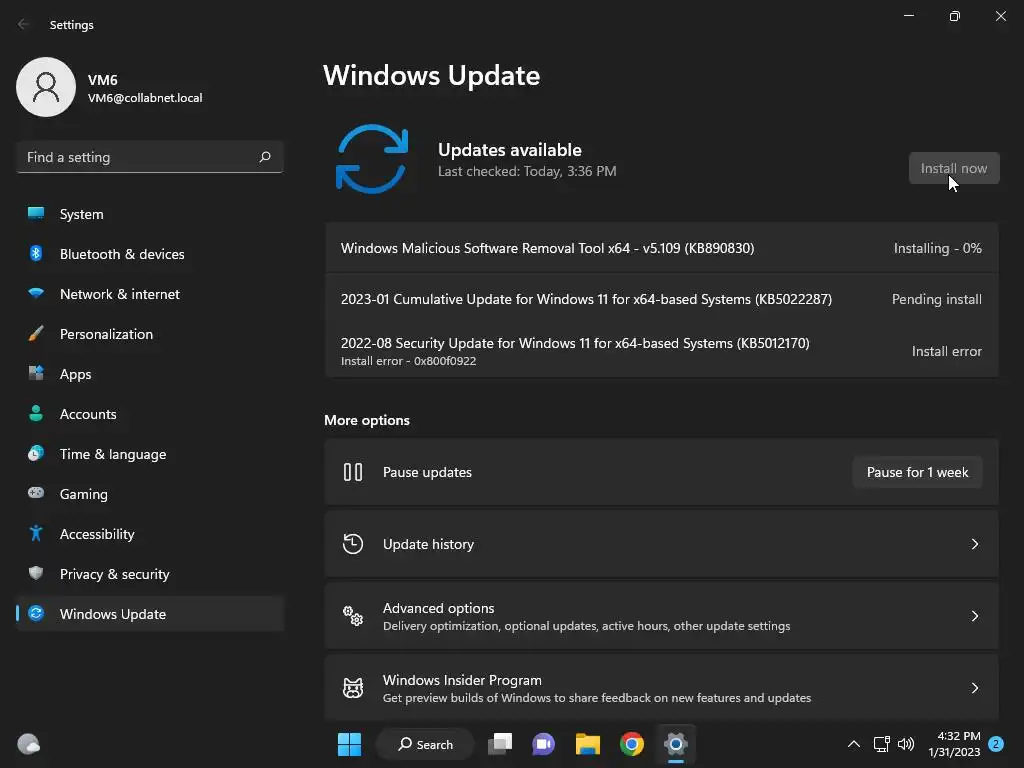Viewport: 1024px width, 768px height.
Task: Click the pause bars icon beside Pause updates
Action: pos(353,472)
